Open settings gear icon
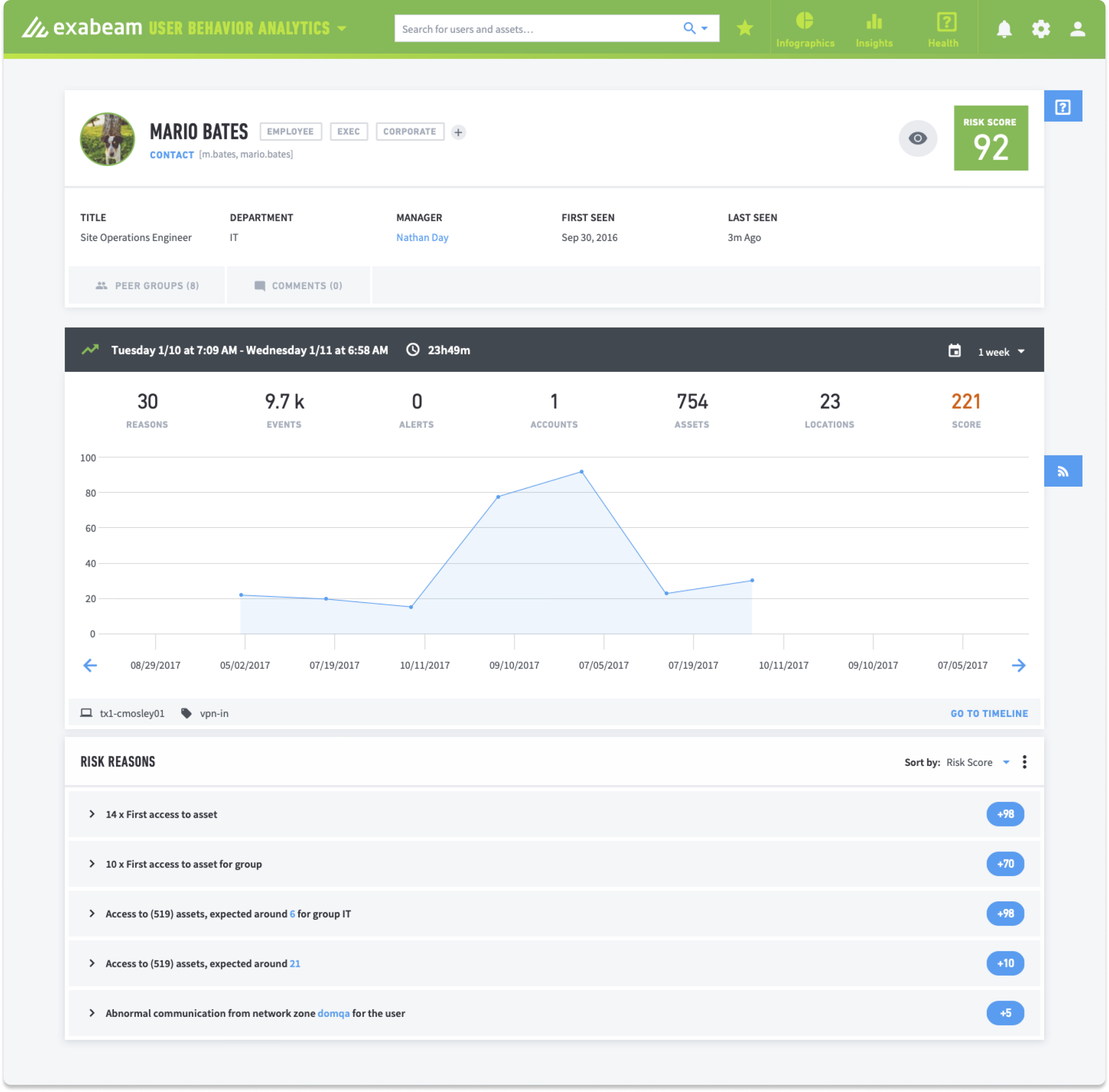Image resolution: width=1109 pixels, height=1092 pixels. click(x=1040, y=29)
